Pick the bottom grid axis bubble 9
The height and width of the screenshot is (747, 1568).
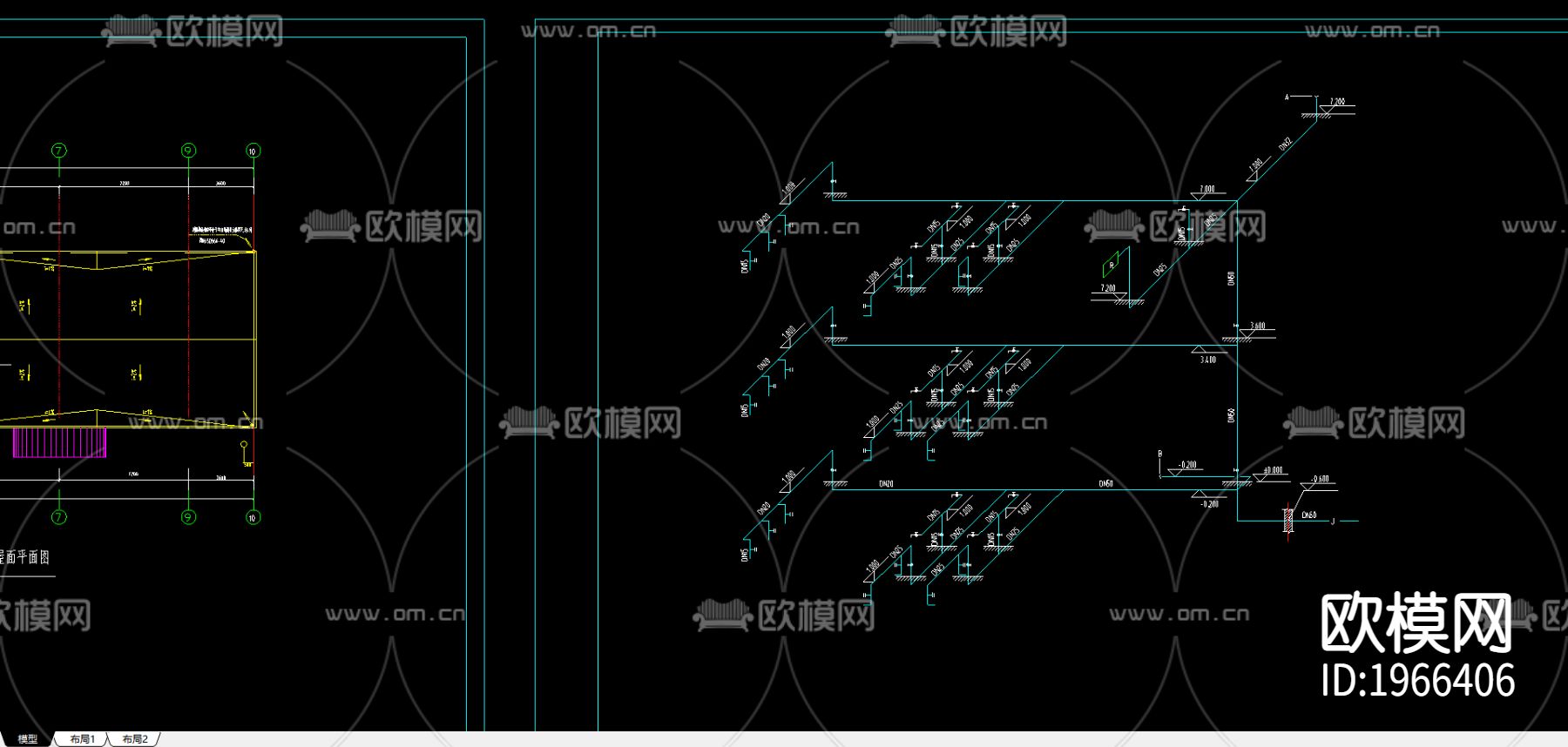pos(188,517)
